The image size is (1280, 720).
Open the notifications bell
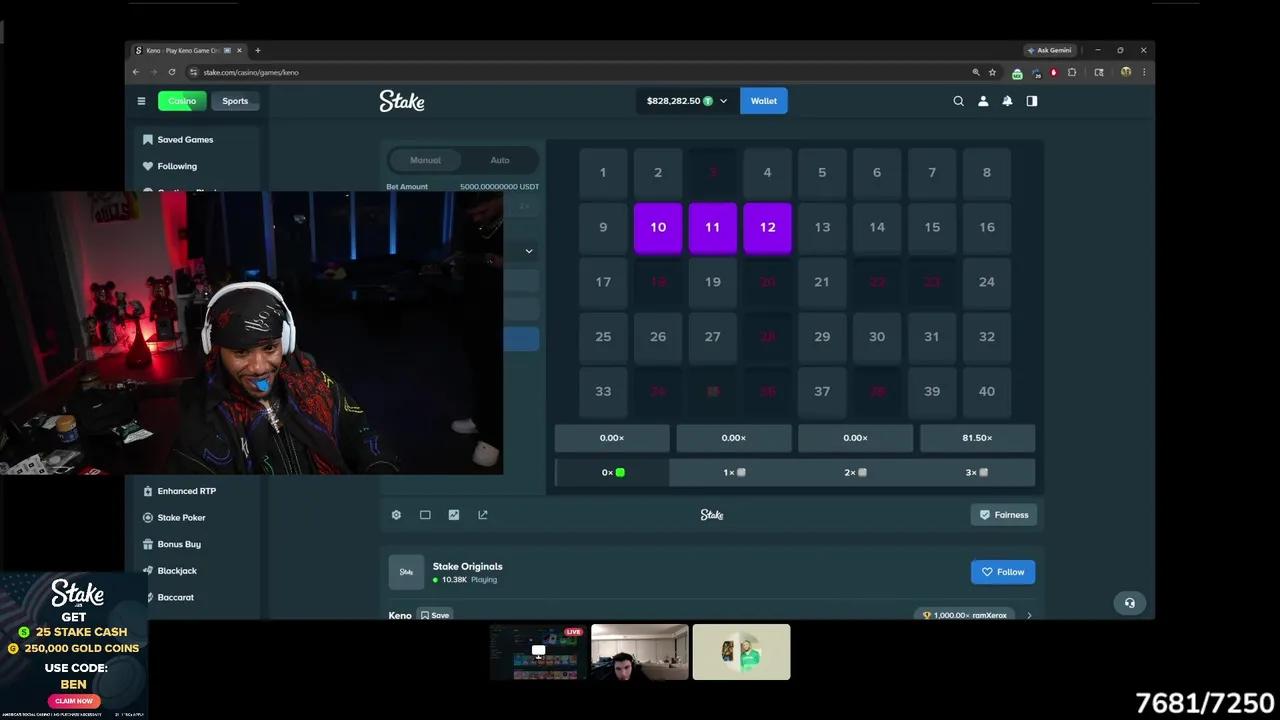[1007, 101]
